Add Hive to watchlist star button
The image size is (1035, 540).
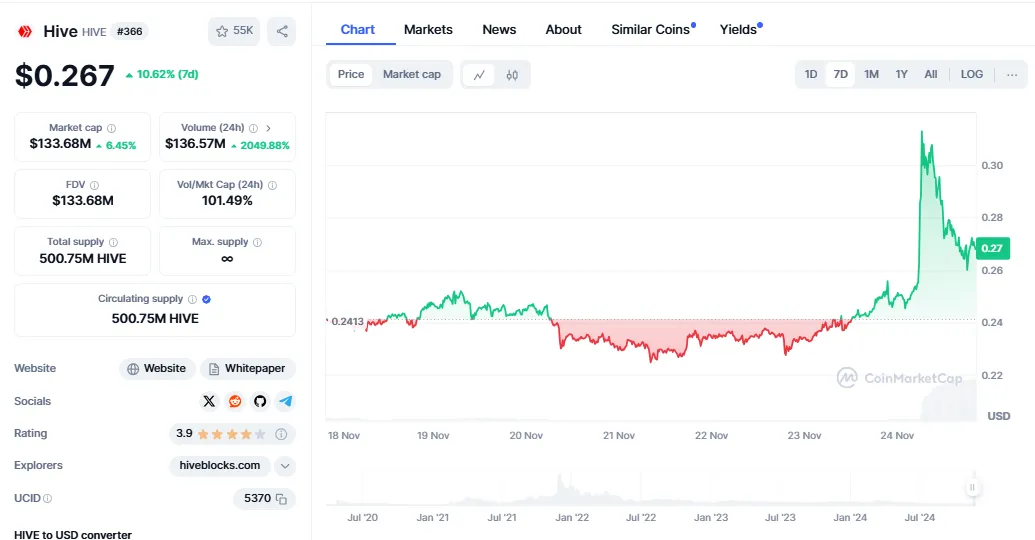pos(234,31)
